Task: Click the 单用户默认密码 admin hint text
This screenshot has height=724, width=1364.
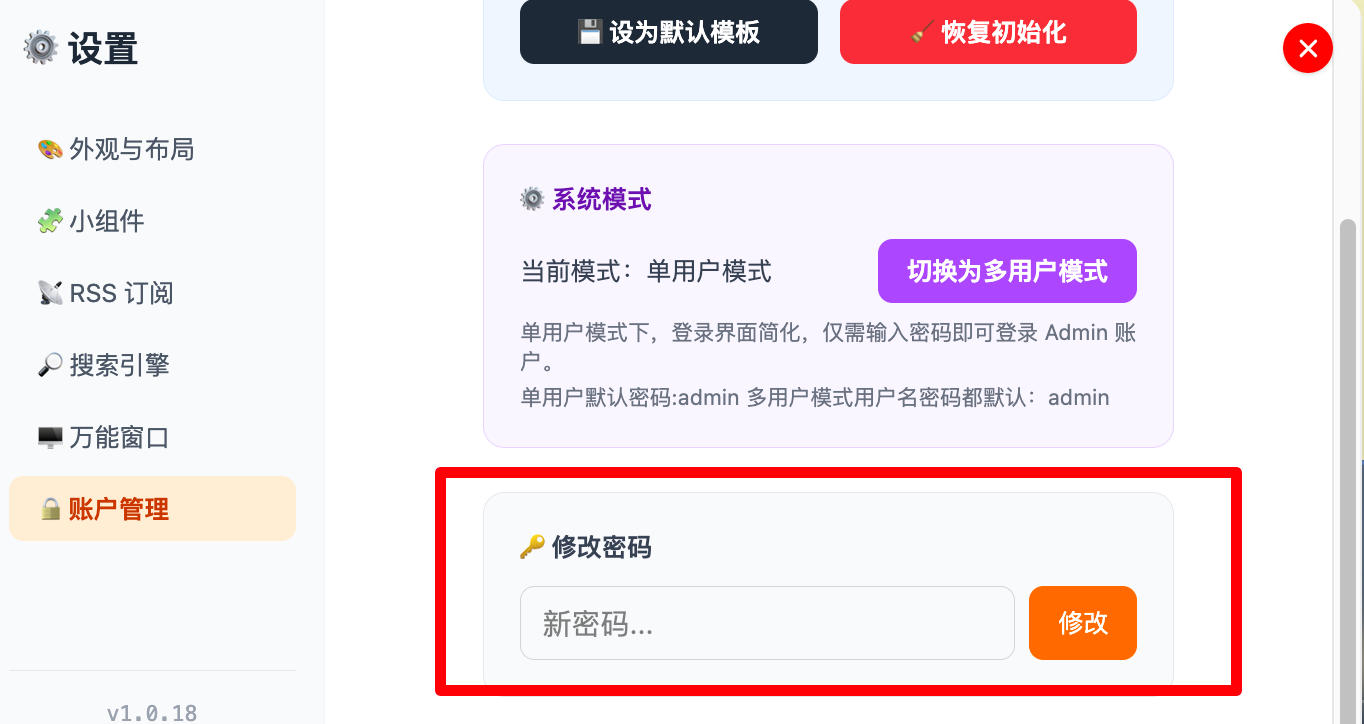Action: [x=815, y=397]
